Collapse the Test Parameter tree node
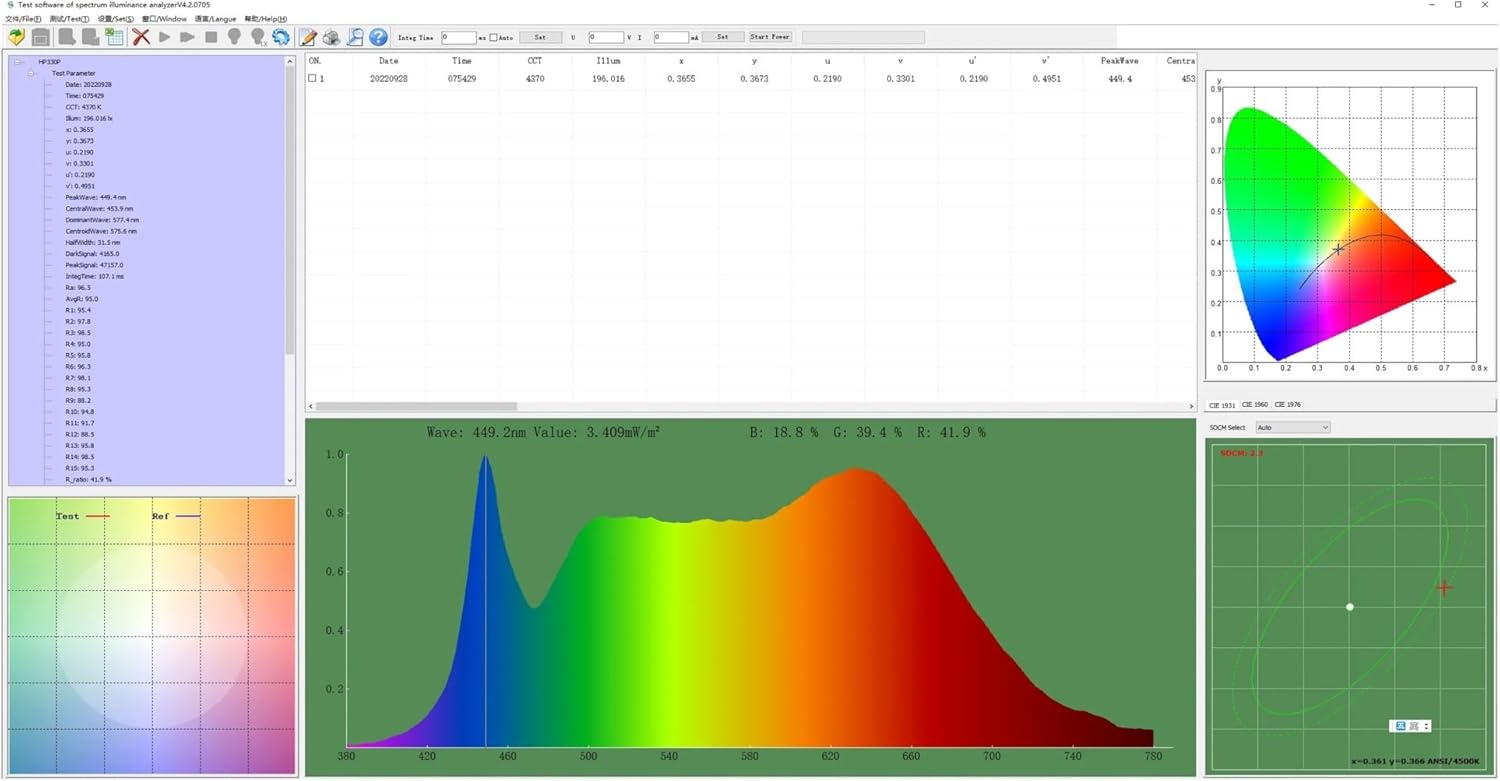 (32, 73)
